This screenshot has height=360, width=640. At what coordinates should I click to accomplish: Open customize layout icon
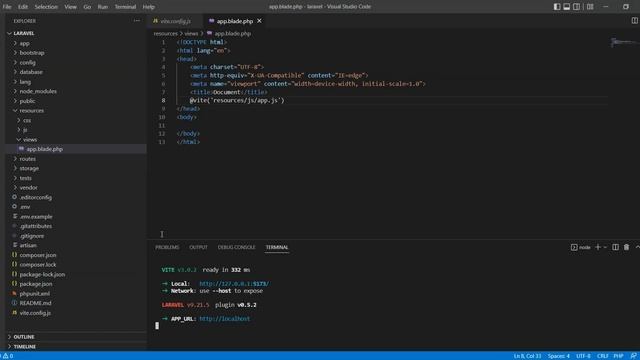[590, 7]
